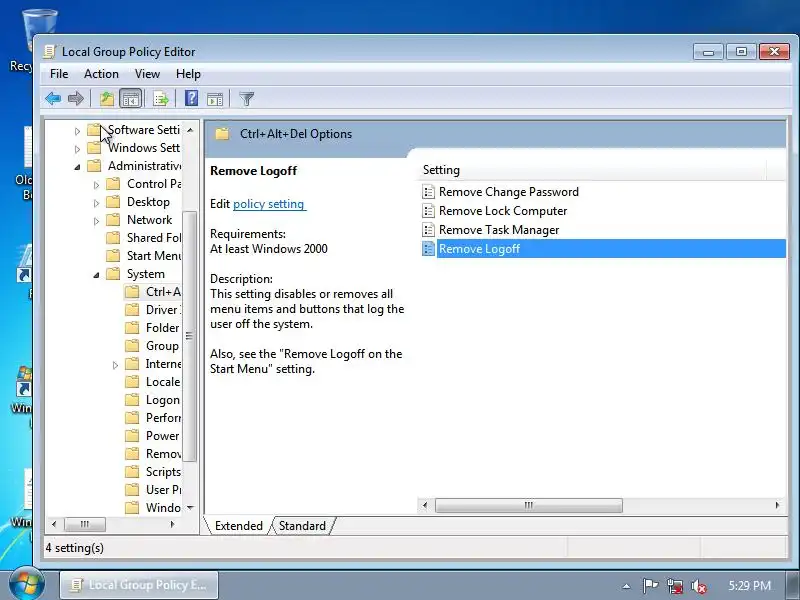The image size is (800, 600).
Task: Click the tree pane vertical scrollbar thumb
Action: (189, 336)
